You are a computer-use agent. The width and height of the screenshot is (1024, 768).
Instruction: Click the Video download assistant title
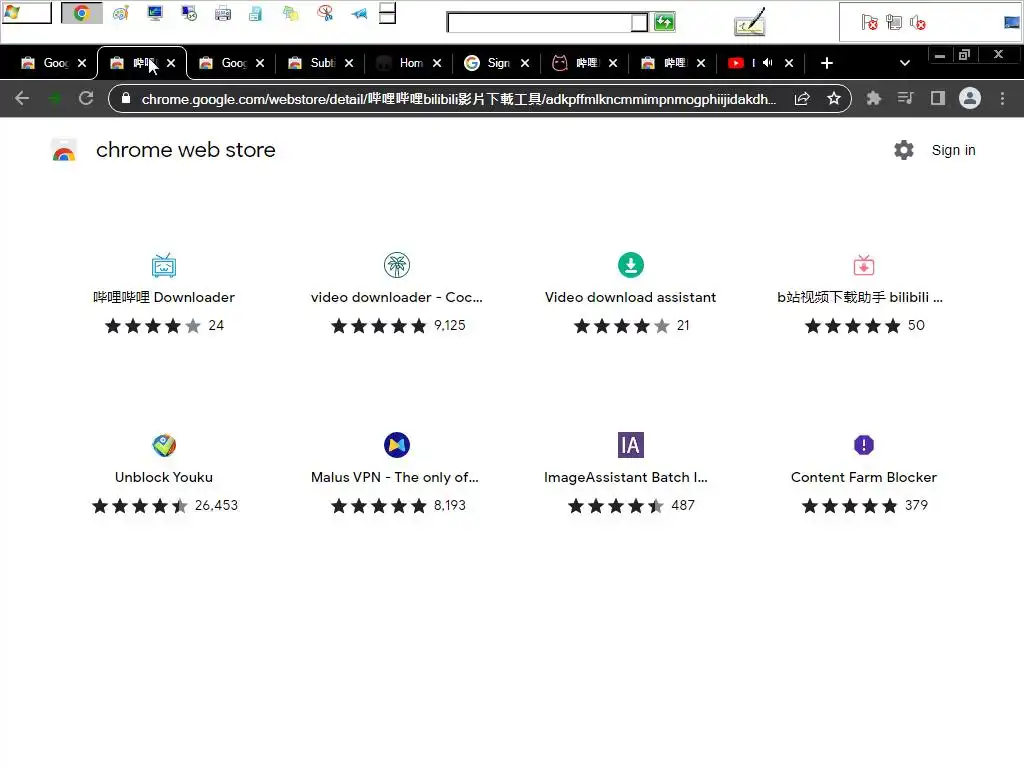[x=631, y=297]
